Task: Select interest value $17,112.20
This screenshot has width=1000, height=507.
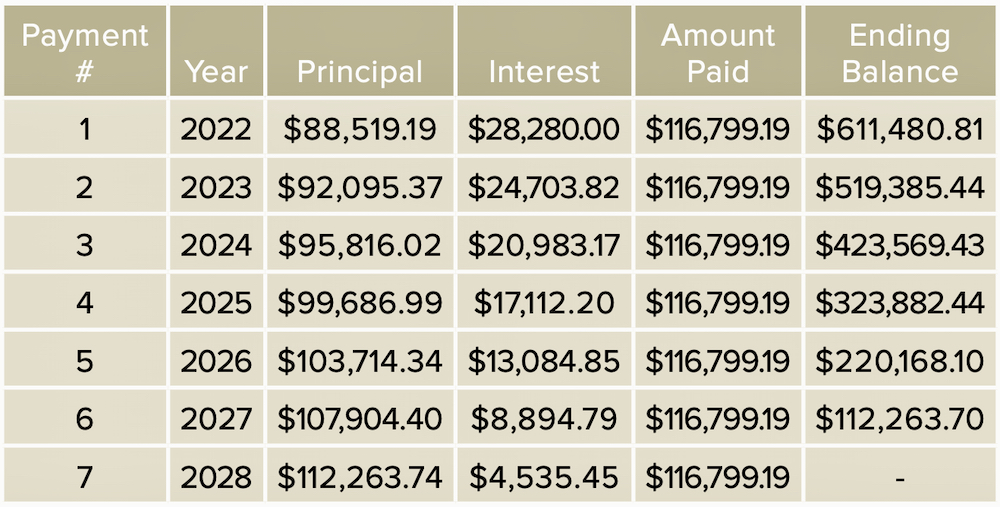Action: point(544,304)
